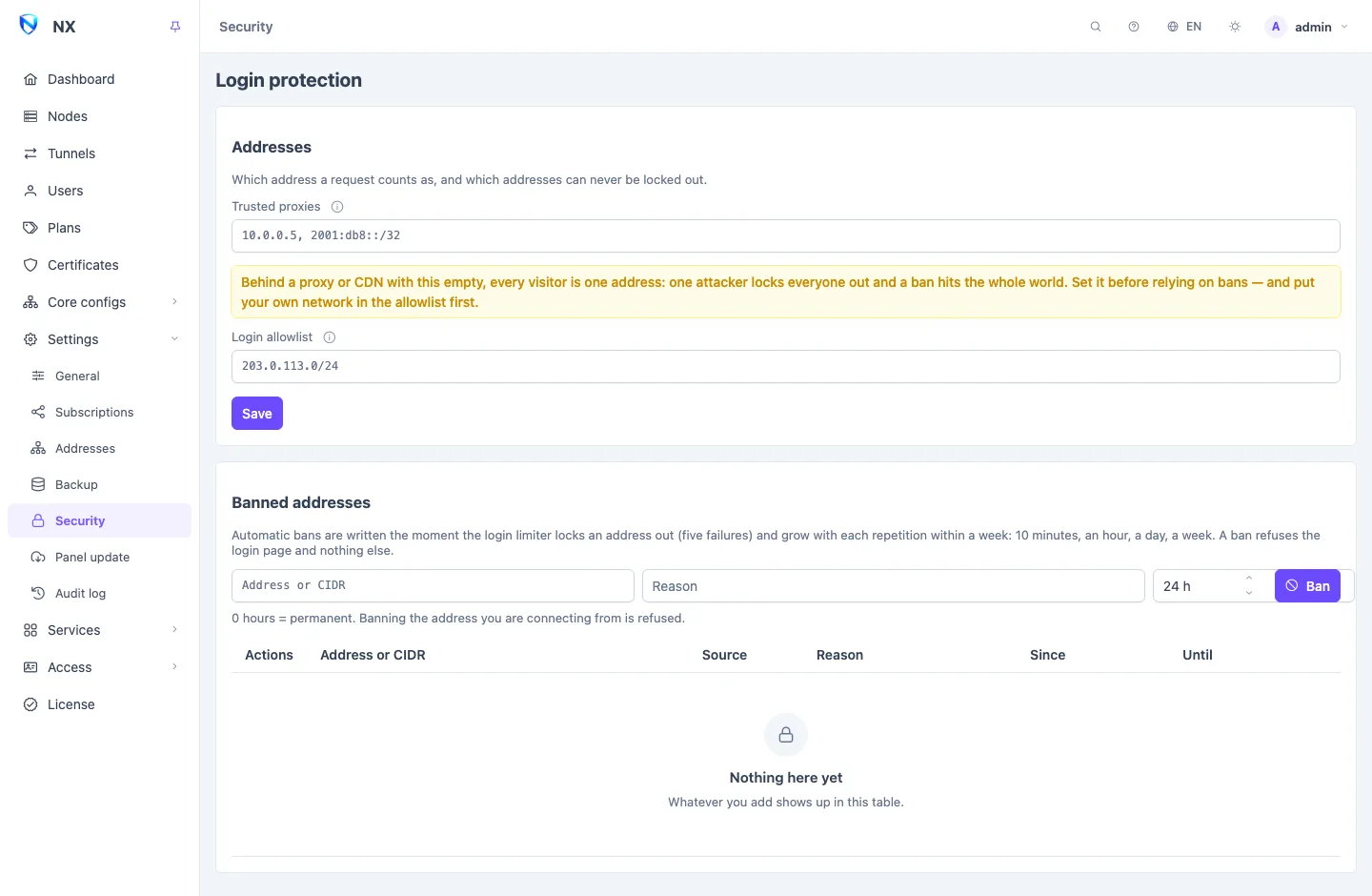Focus the Login allowlist input field
Screen dimensions: 1372x896
pyautogui.click(x=786, y=366)
